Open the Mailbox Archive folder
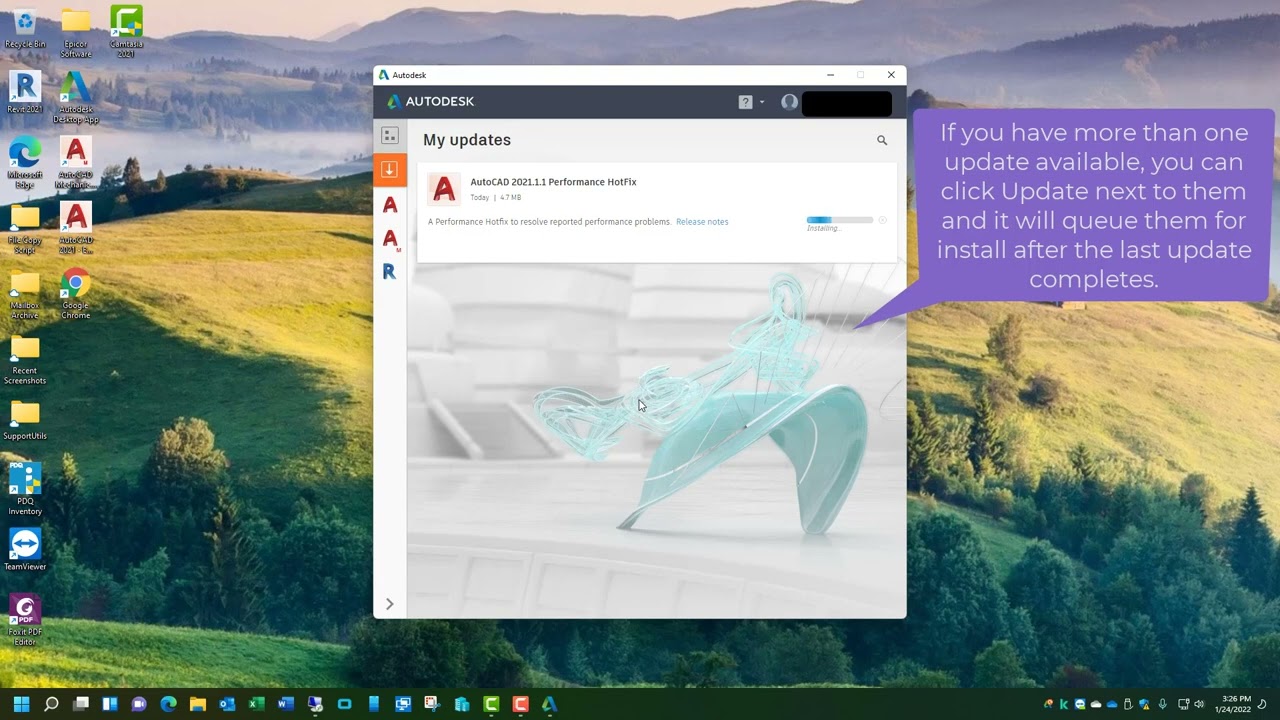Screen dimensions: 1280x720 [25, 296]
